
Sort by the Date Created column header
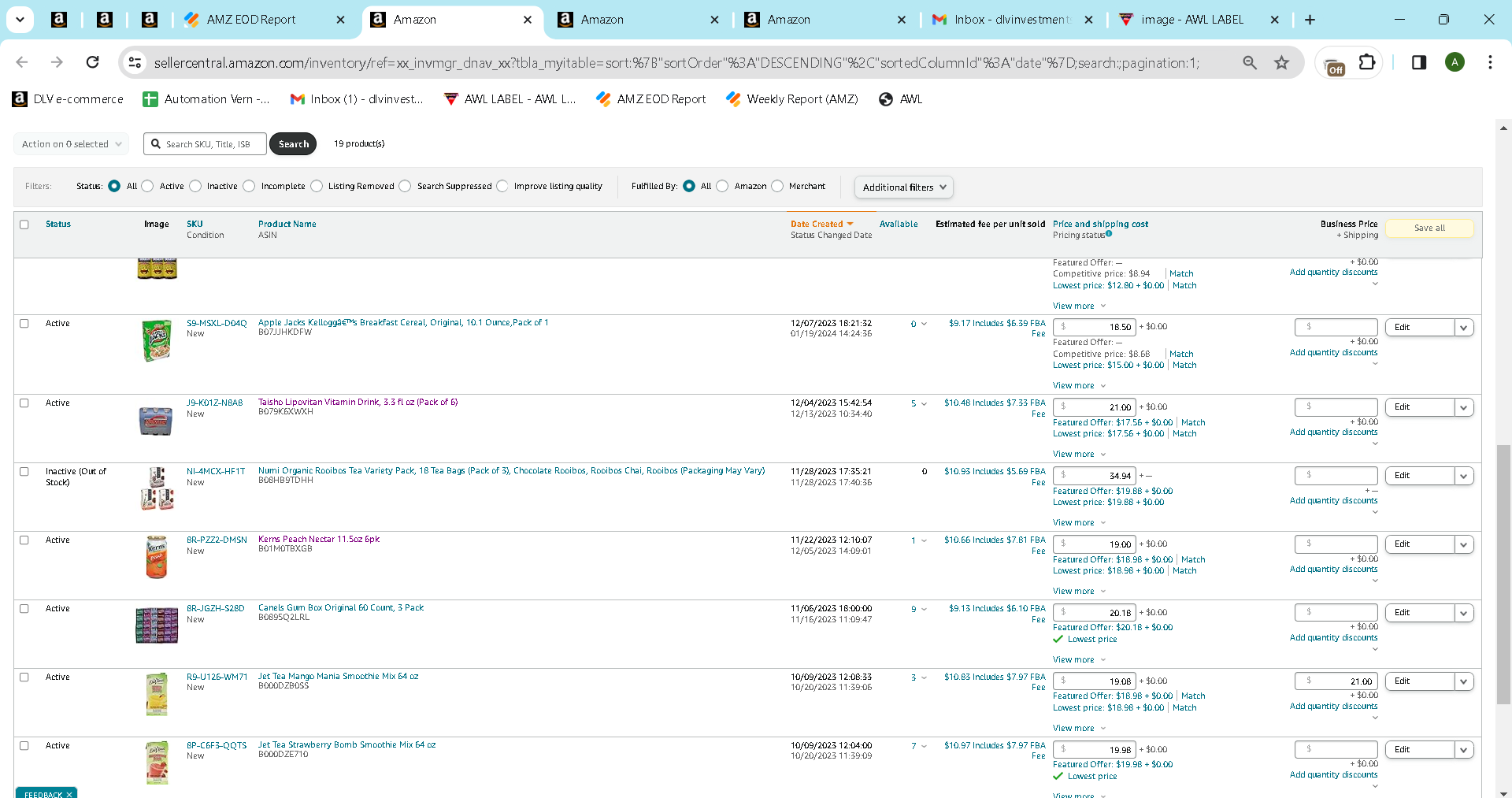click(821, 225)
